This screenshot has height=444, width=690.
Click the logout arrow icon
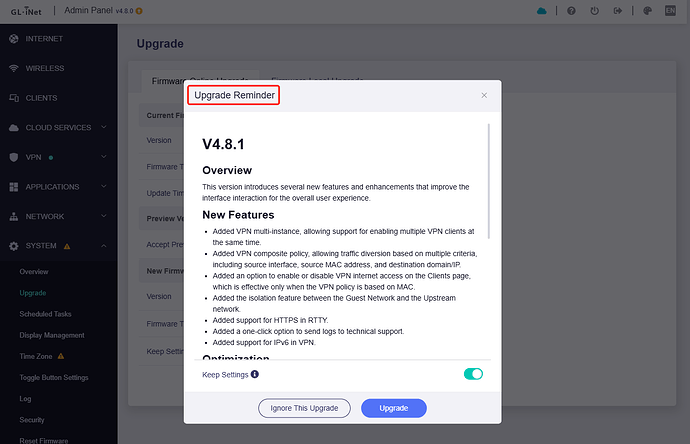(618, 11)
